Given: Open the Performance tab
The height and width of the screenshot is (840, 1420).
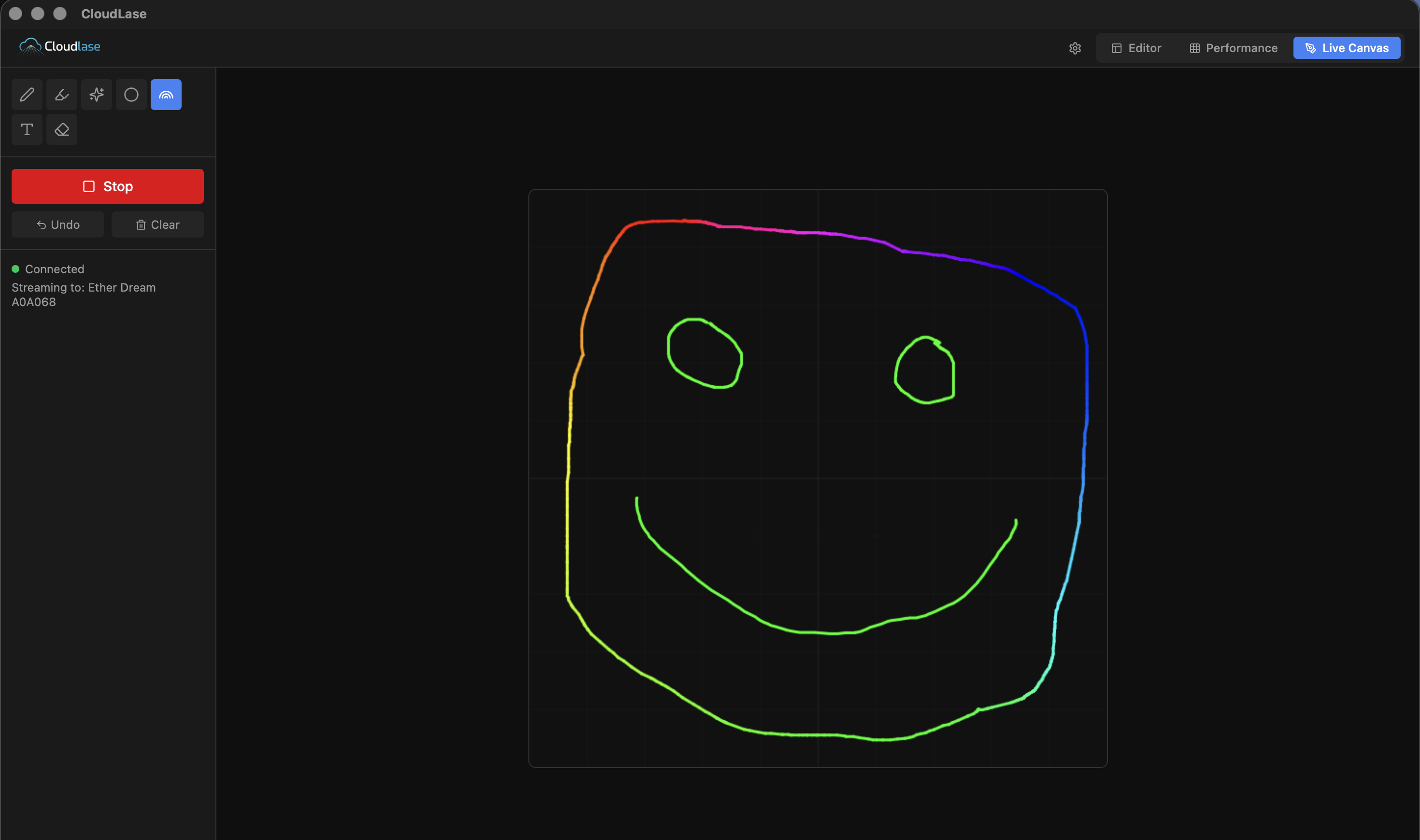Looking at the screenshot, I should click(x=1233, y=48).
